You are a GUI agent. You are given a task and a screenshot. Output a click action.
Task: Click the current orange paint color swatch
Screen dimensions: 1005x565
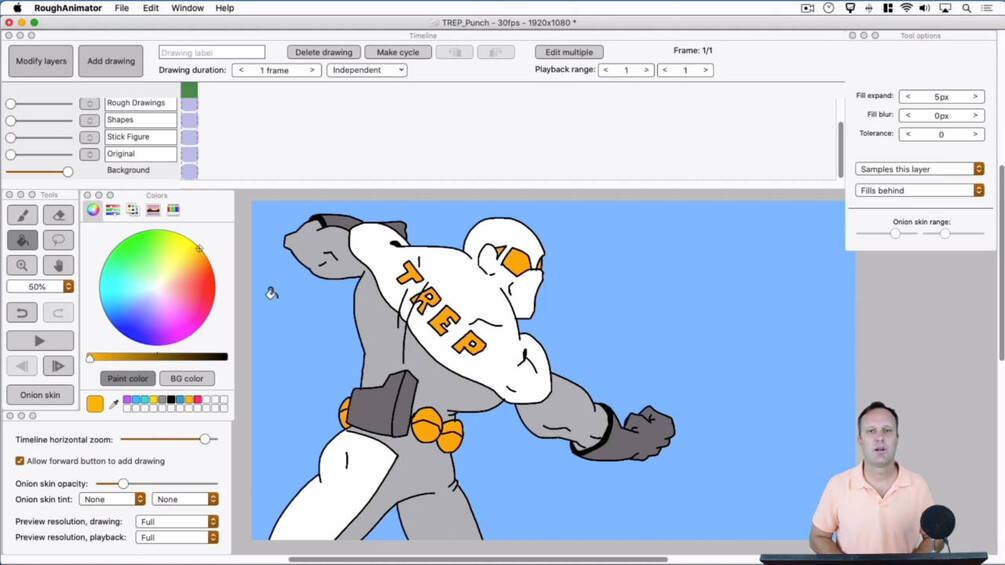95,404
